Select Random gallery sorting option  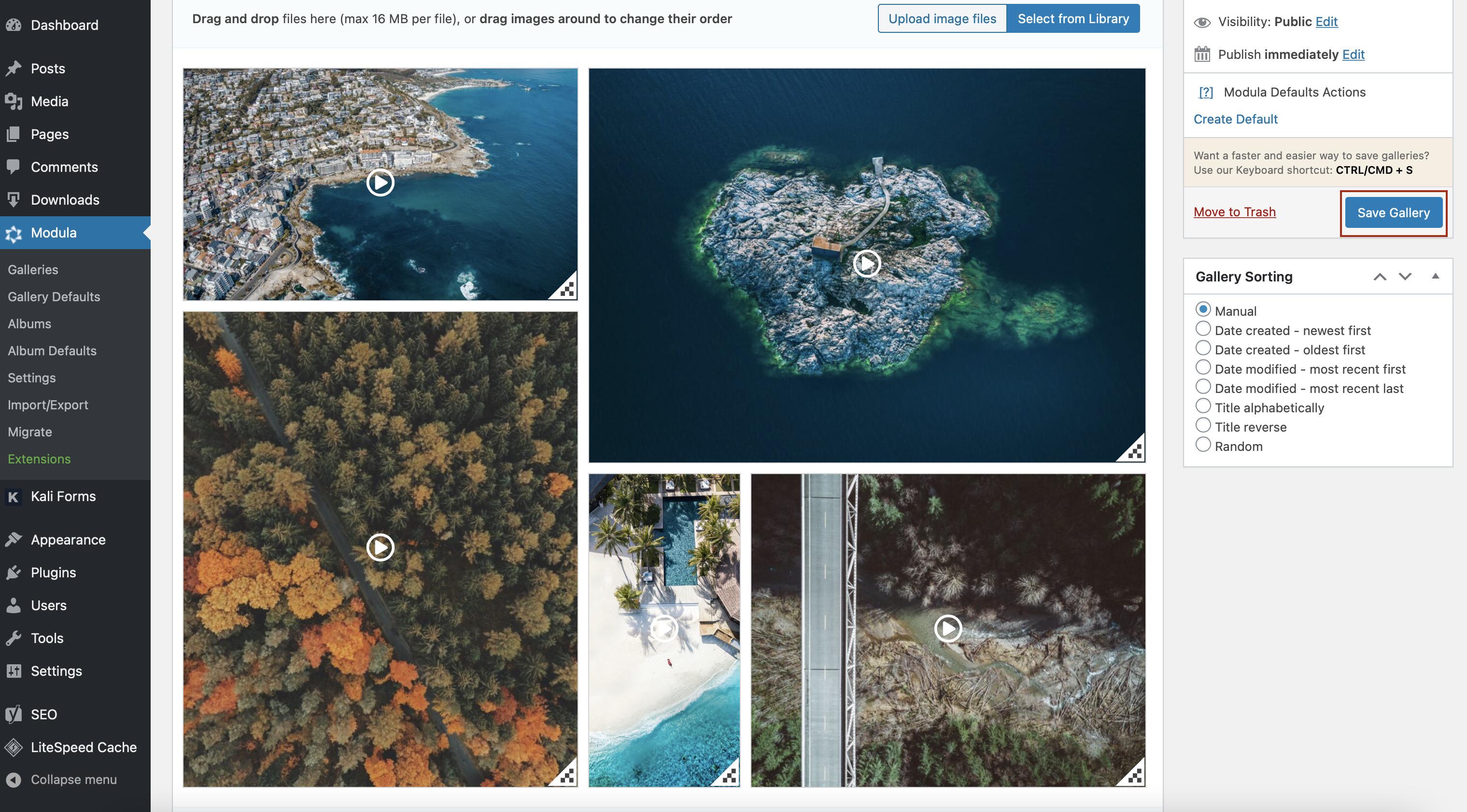tap(1203, 445)
